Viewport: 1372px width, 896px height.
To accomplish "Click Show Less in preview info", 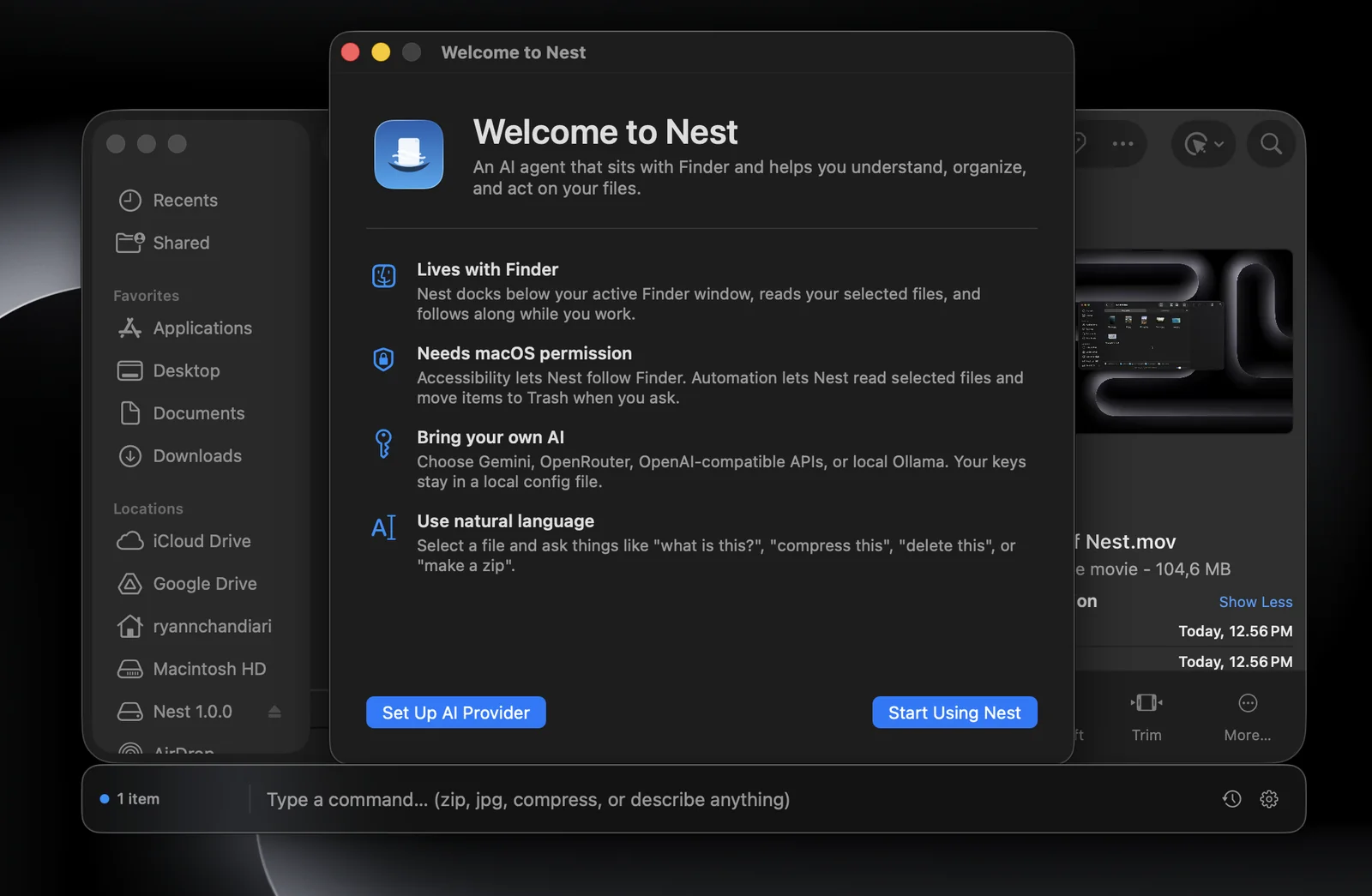I will pyautogui.click(x=1255, y=602).
